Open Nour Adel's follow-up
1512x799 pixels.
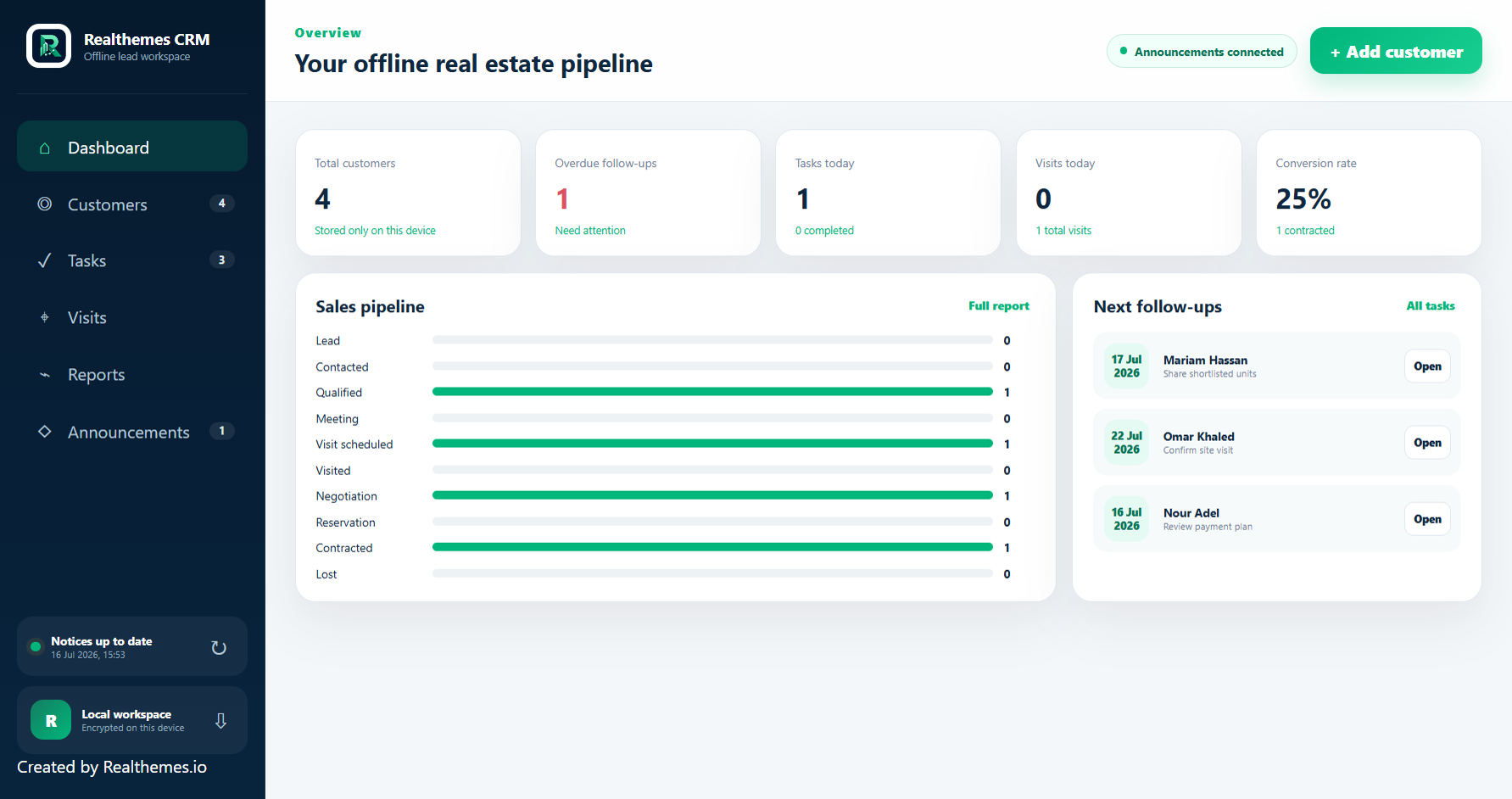(x=1427, y=519)
